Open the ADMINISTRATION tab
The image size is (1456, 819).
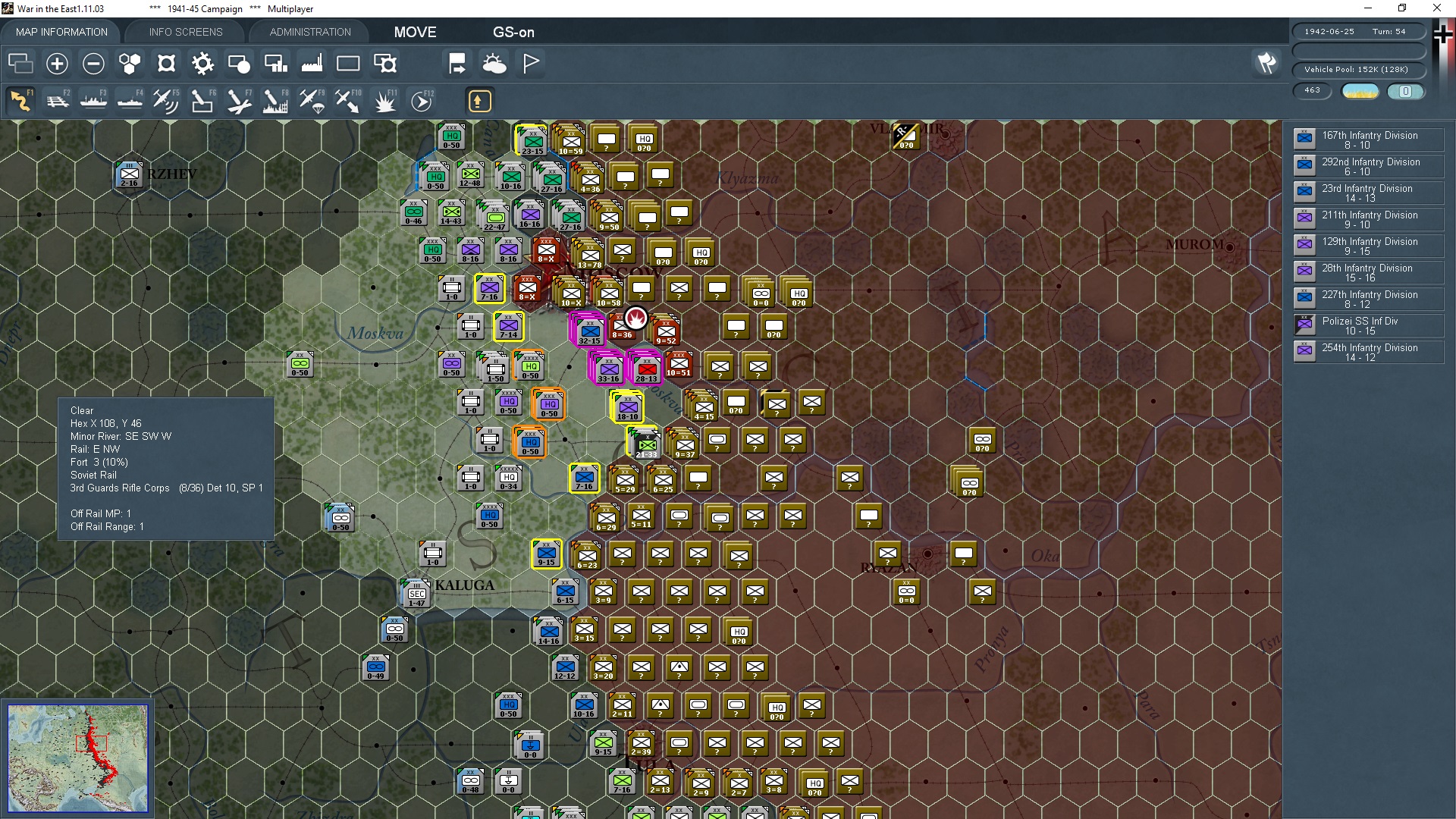310,32
